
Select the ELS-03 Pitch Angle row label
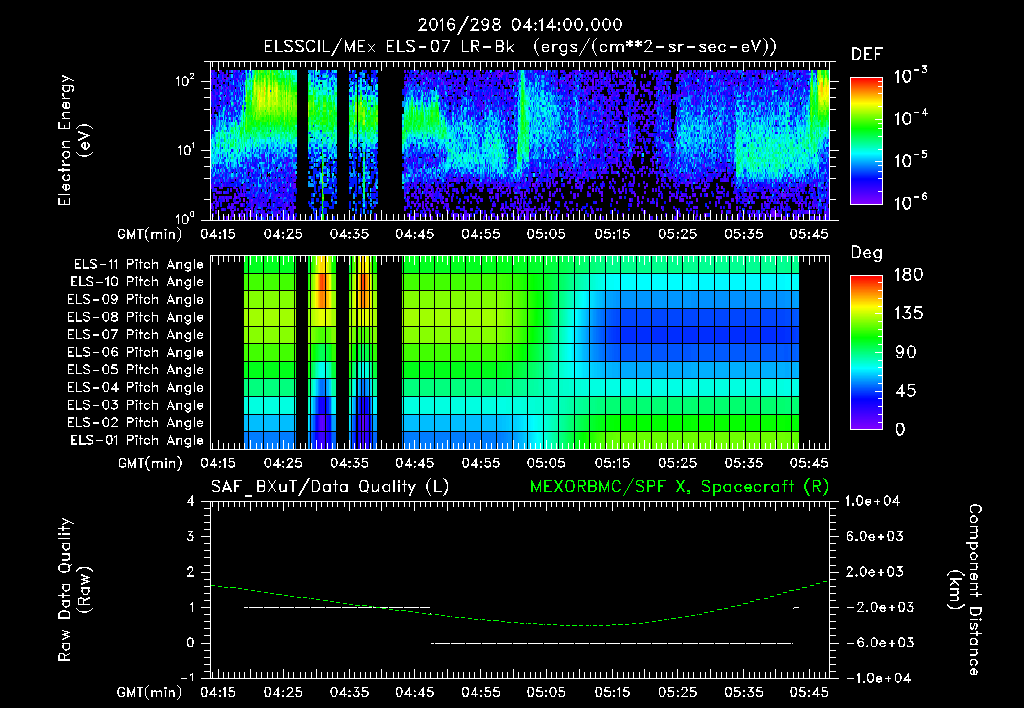click(135, 405)
